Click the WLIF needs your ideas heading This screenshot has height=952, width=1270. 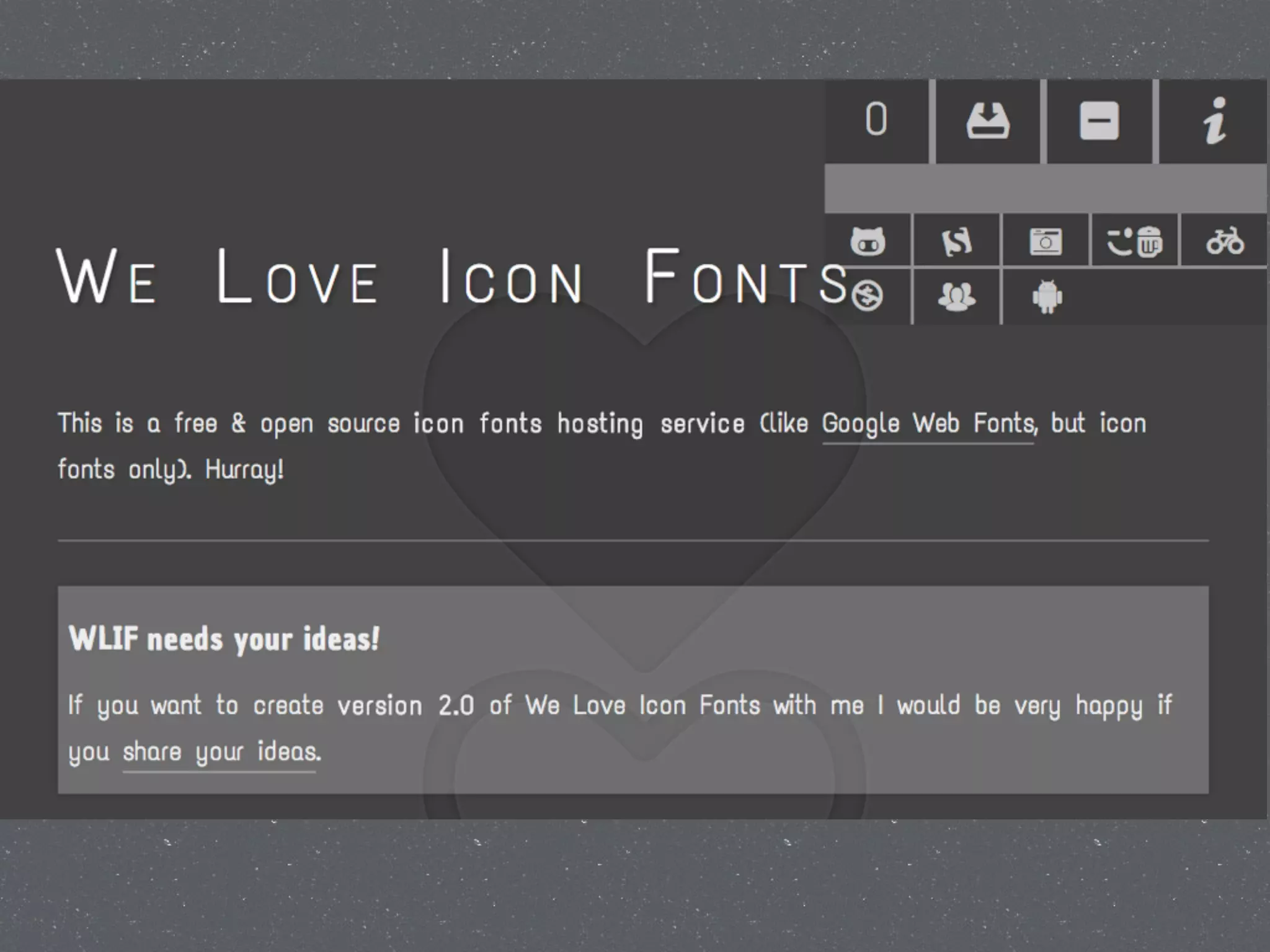click(x=224, y=639)
